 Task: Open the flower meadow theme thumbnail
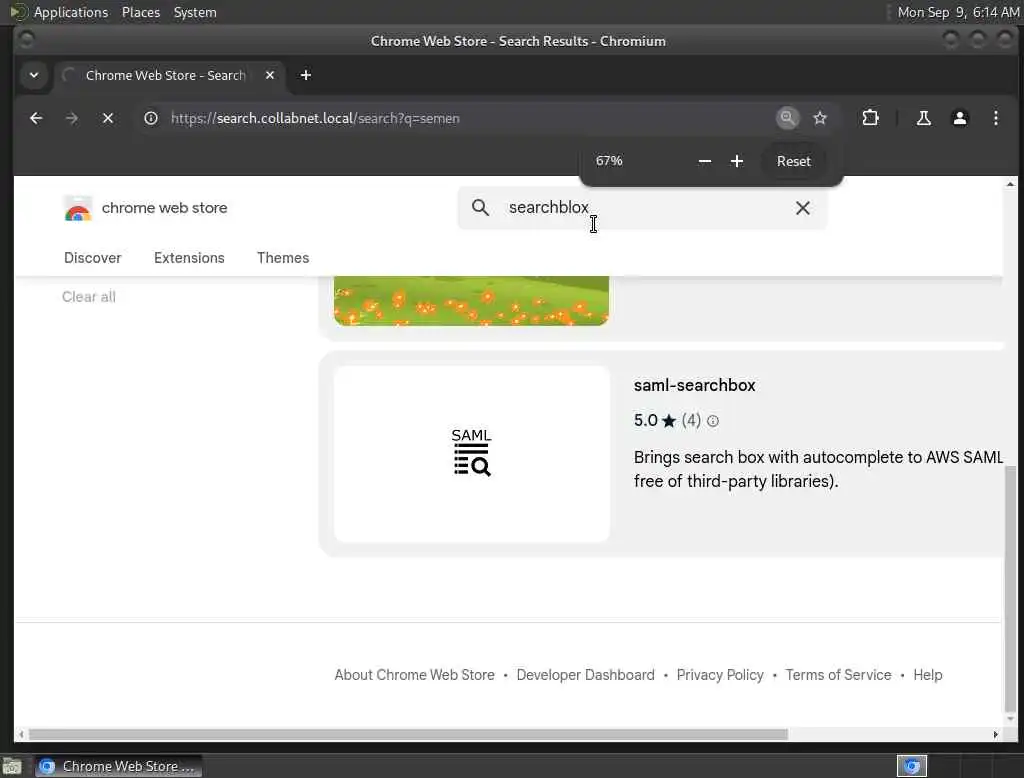pos(471,300)
